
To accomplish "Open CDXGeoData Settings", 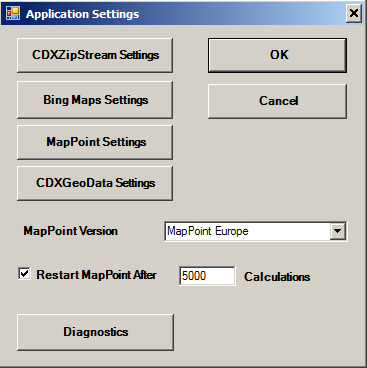I will 95,183.
